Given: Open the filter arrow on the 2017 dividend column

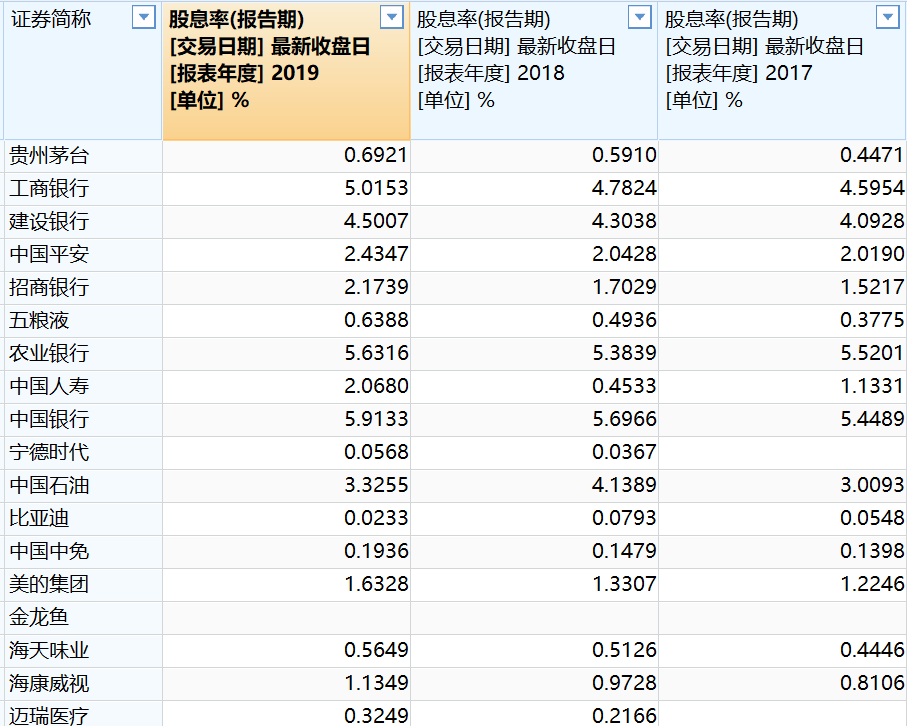Looking at the screenshot, I should pyautogui.click(x=886, y=17).
